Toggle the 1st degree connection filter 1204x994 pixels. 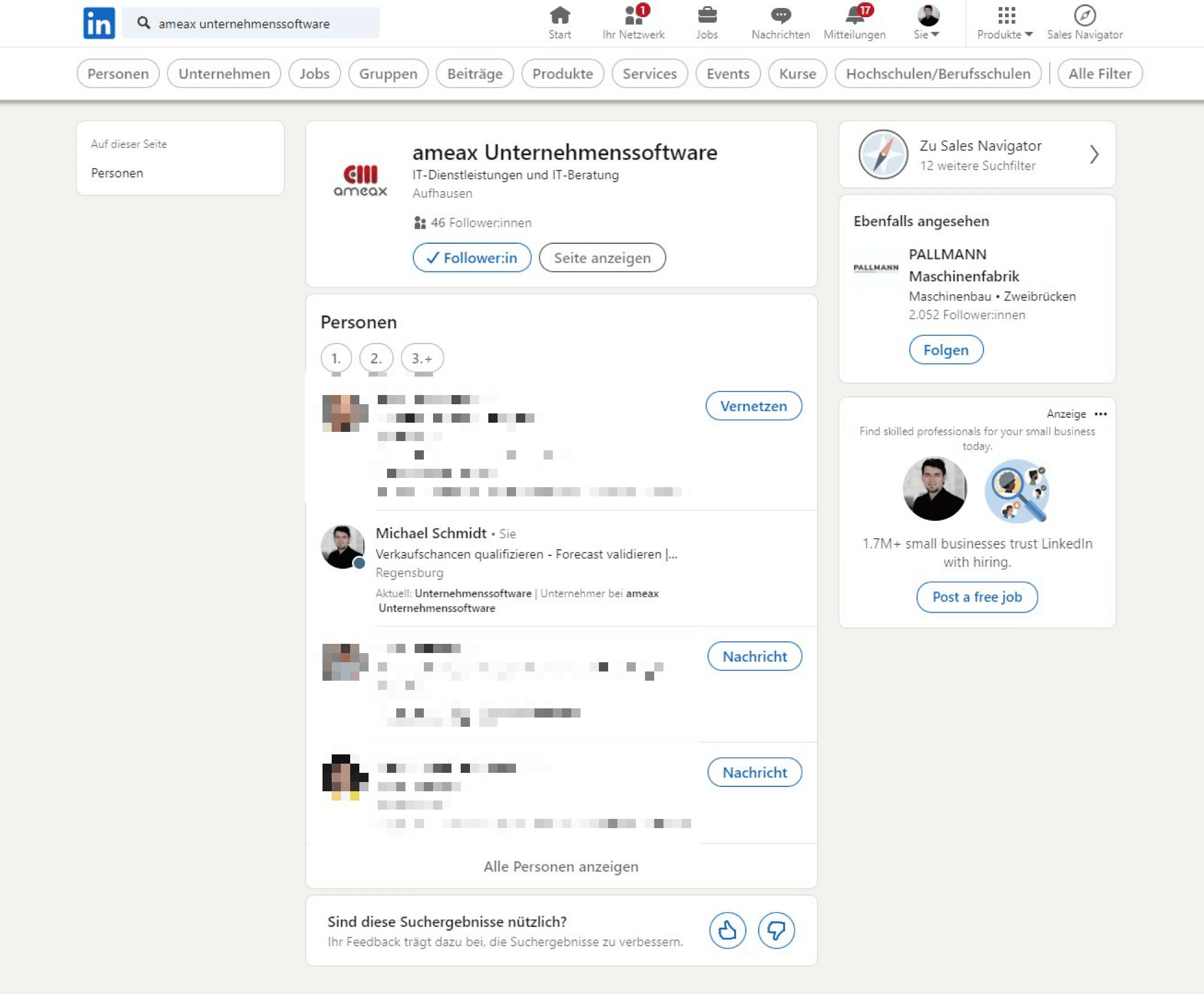[x=336, y=358]
